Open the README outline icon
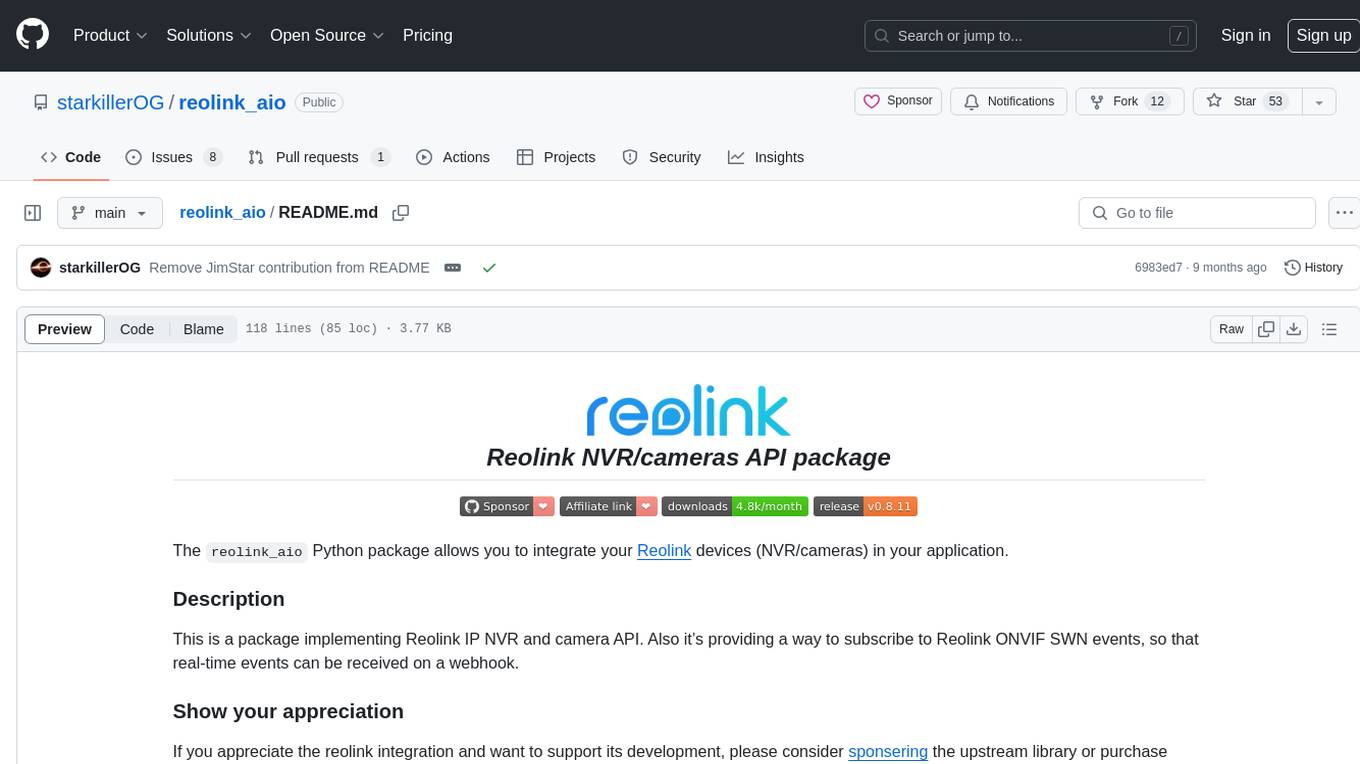 pyautogui.click(x=1329, y=329)
